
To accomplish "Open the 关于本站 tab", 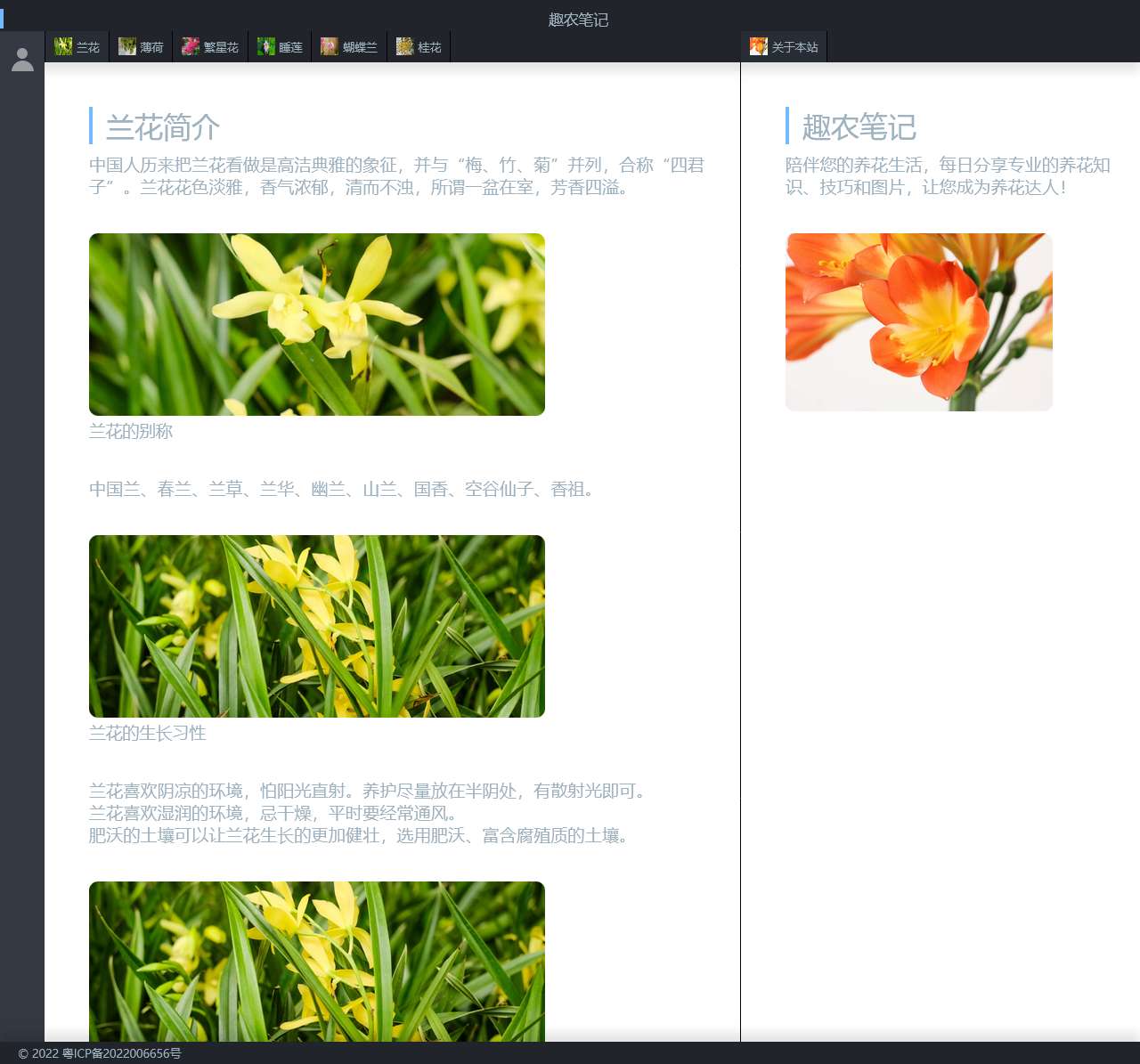I will [x=784, y=47].
